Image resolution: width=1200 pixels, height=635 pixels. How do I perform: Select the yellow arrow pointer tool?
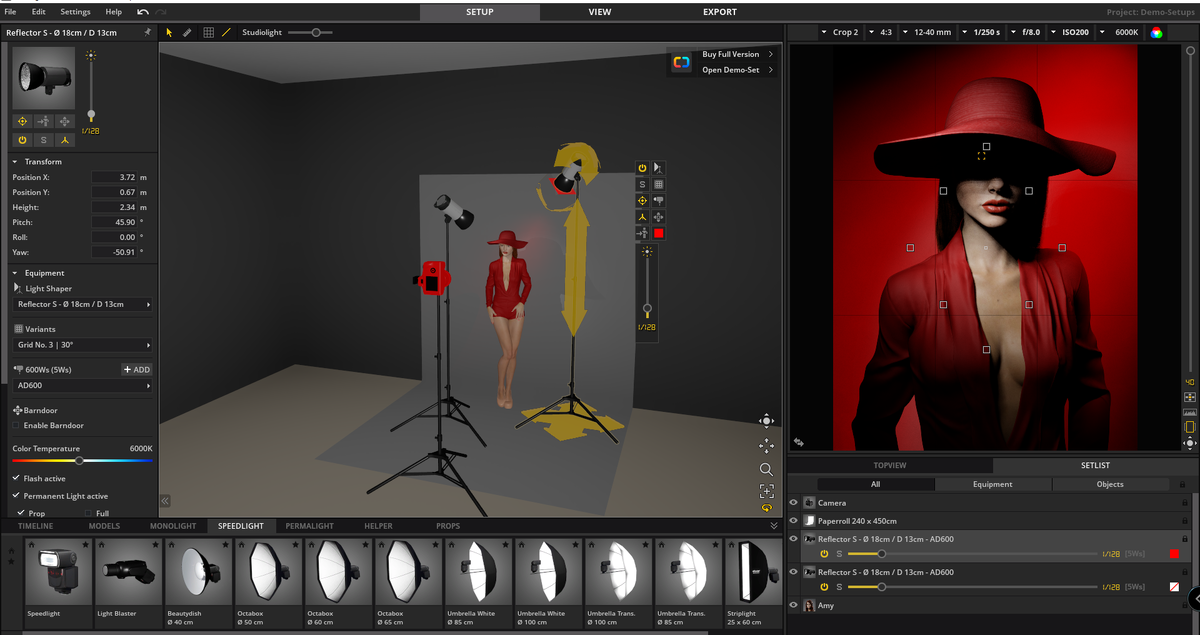[x=169, y=32]
